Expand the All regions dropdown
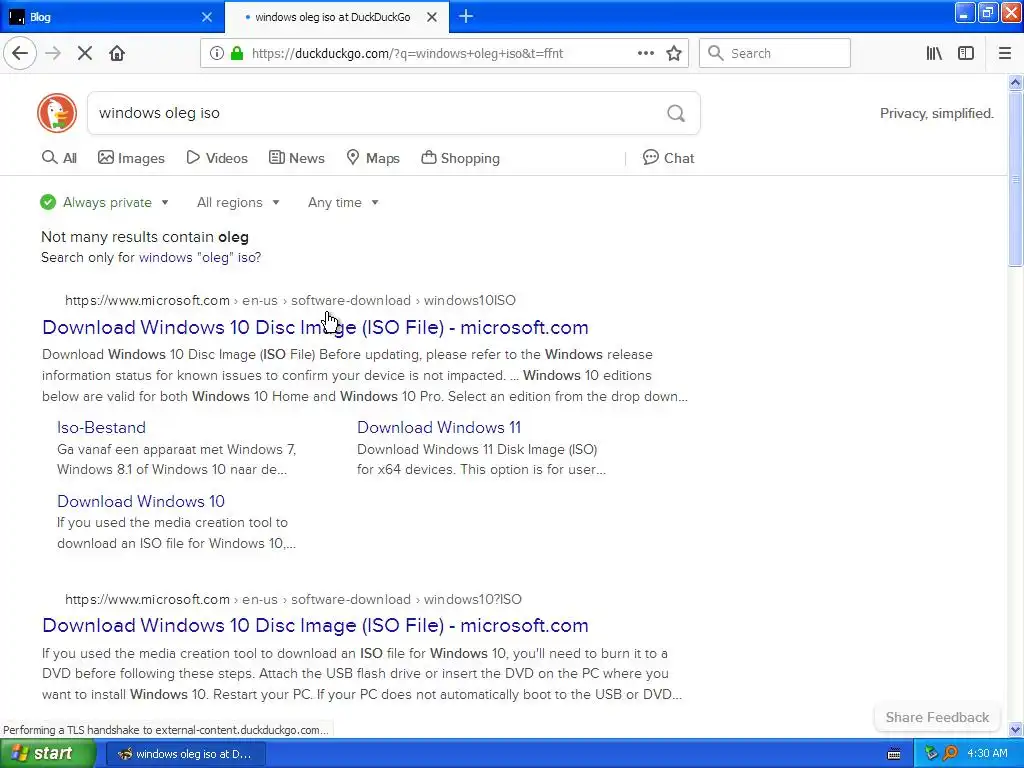This screenshot has width=1024, height=768. (238, 202)
